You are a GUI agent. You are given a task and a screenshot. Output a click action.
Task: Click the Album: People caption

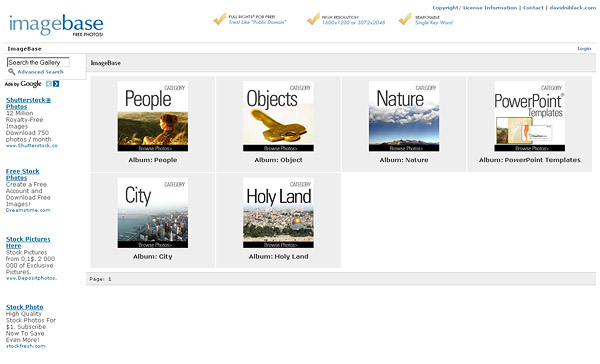[x=153, y=160]
